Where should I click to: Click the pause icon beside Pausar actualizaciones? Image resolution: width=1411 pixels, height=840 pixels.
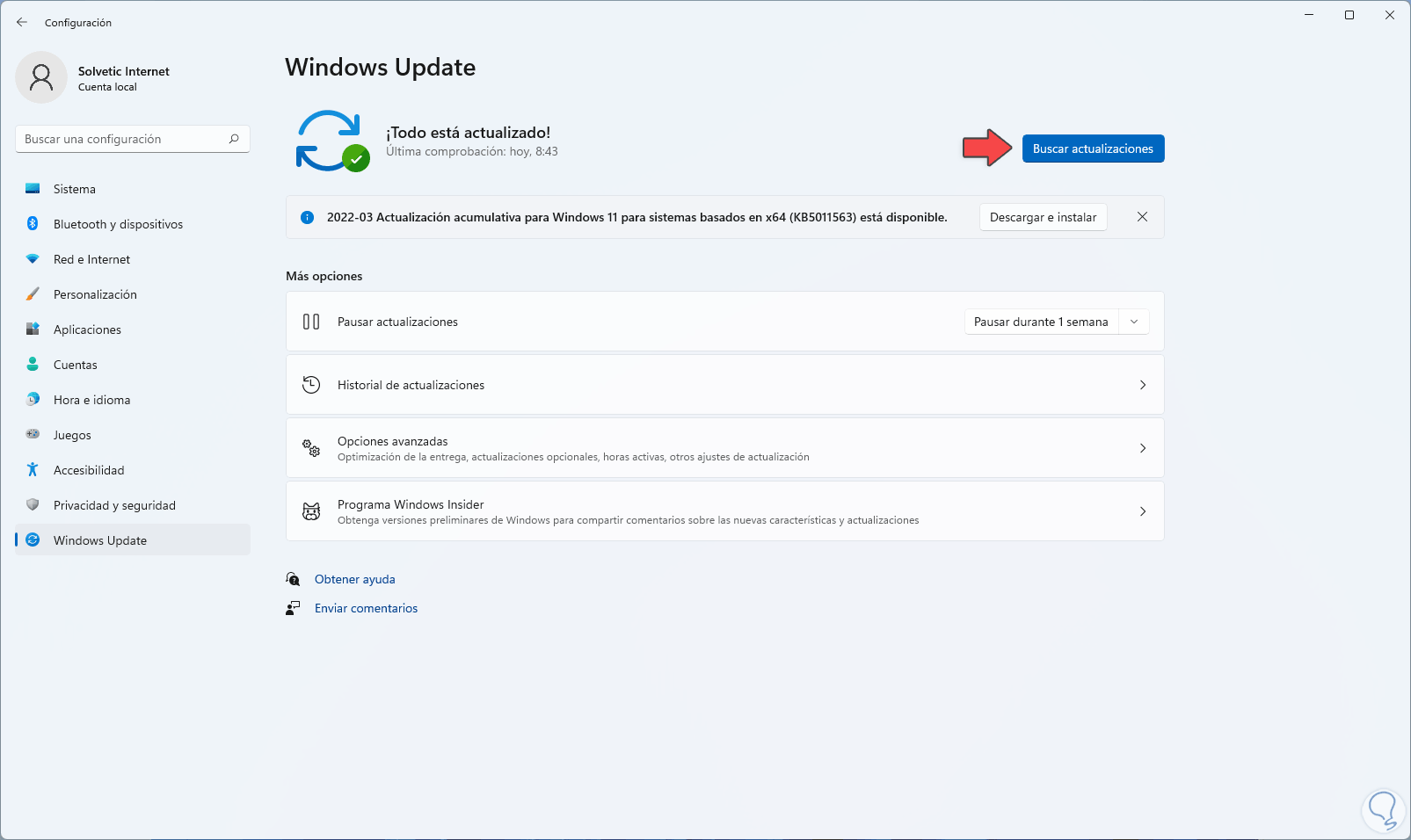click(x=311, y=322)
